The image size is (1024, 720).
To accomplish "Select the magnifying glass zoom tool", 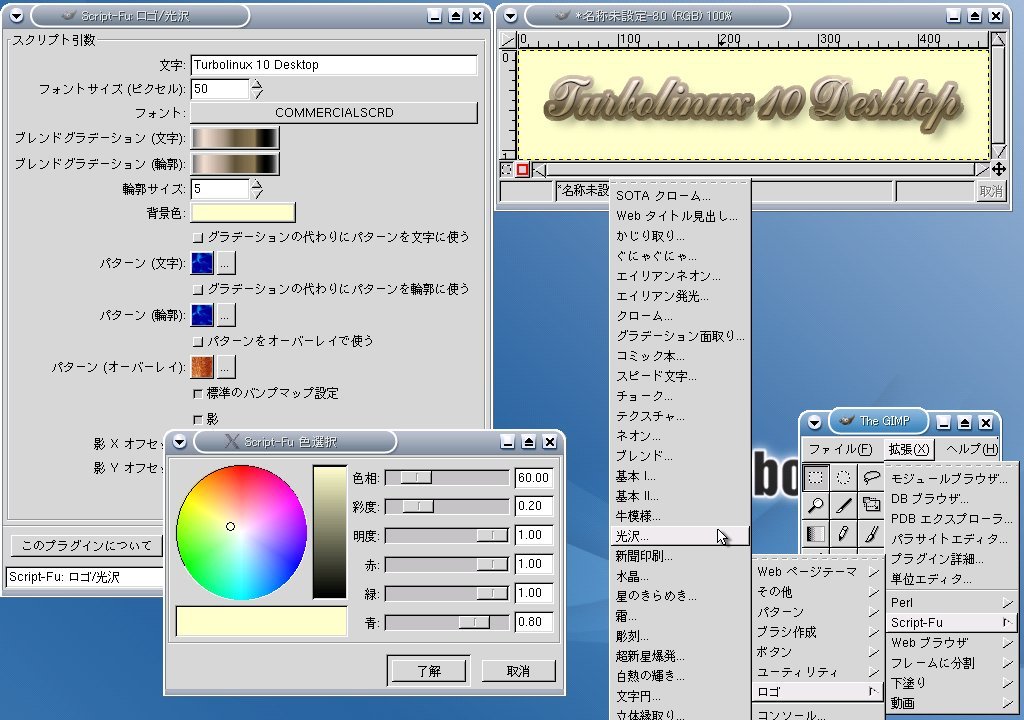I will coord(817,506).
